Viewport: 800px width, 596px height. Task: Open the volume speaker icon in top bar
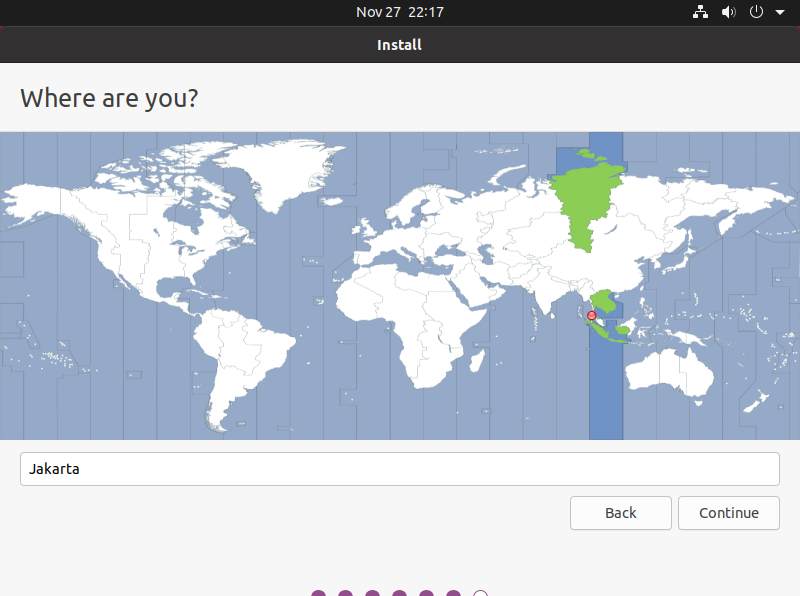coord(728,12)
